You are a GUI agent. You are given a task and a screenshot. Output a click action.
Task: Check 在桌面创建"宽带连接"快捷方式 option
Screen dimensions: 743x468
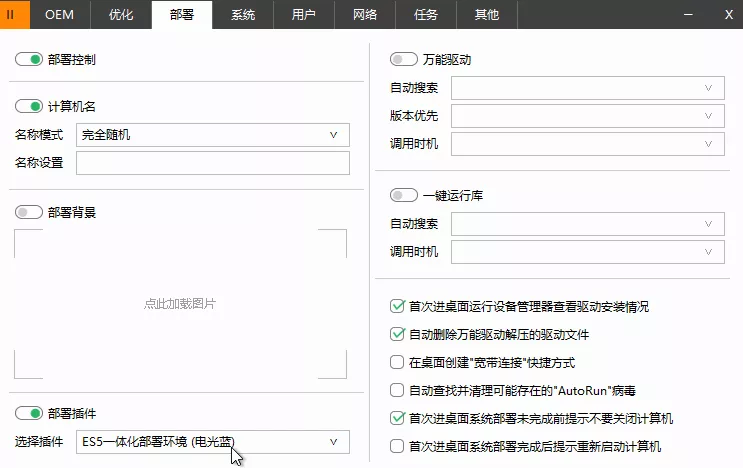[397, 362]
